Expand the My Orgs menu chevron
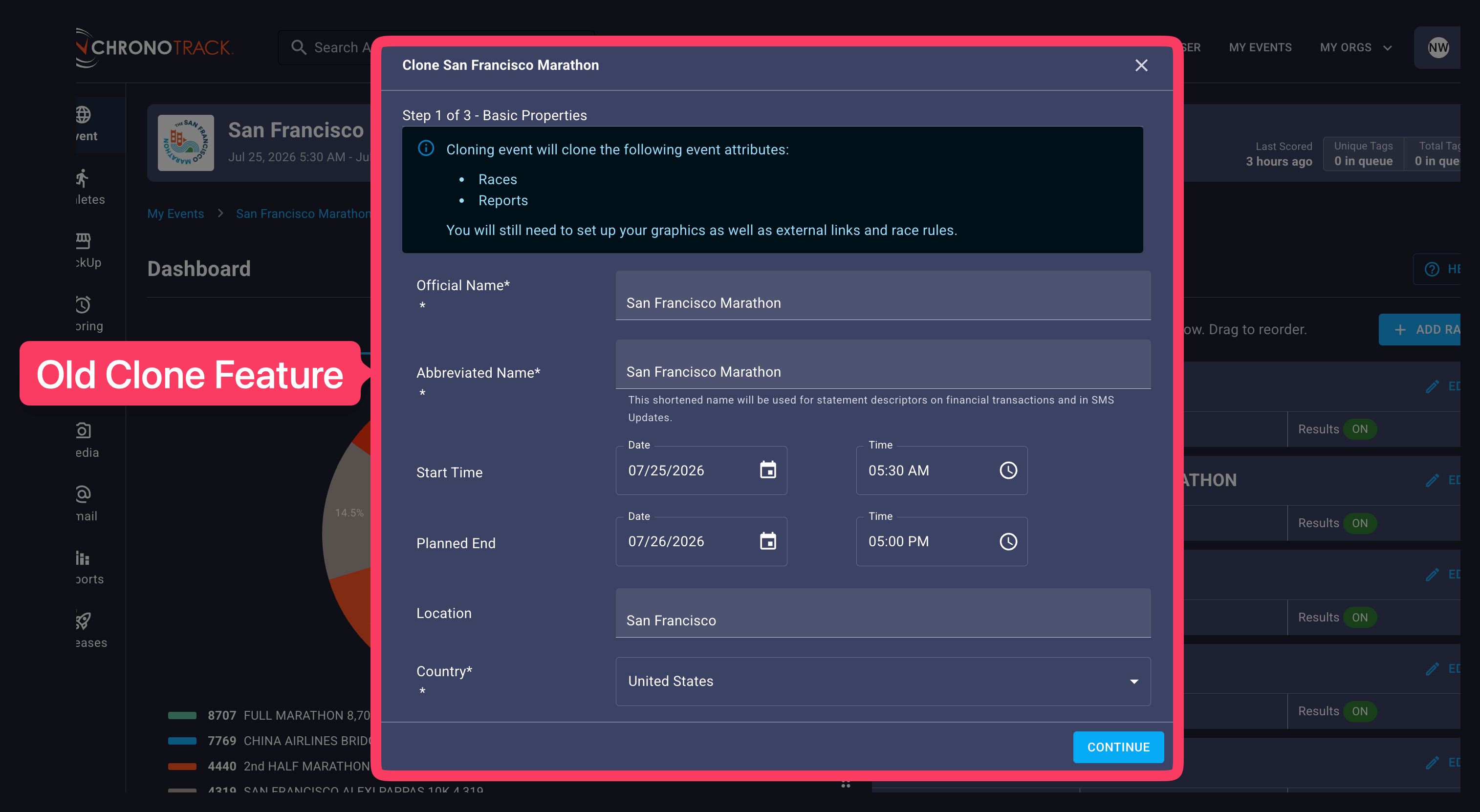This screenshot has width=1480, height=812. (1388, 48)
